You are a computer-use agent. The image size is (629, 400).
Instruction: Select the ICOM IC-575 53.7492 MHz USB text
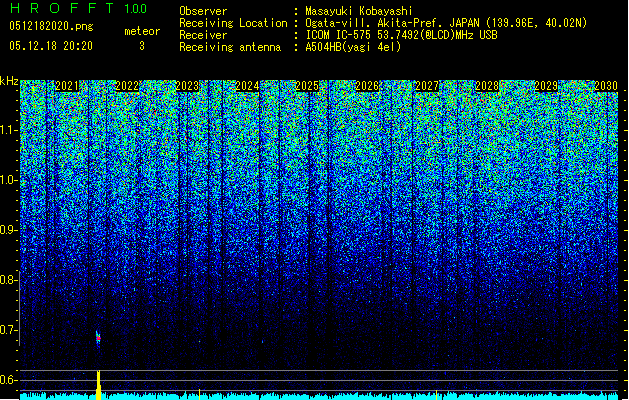(x=401, y=35)
